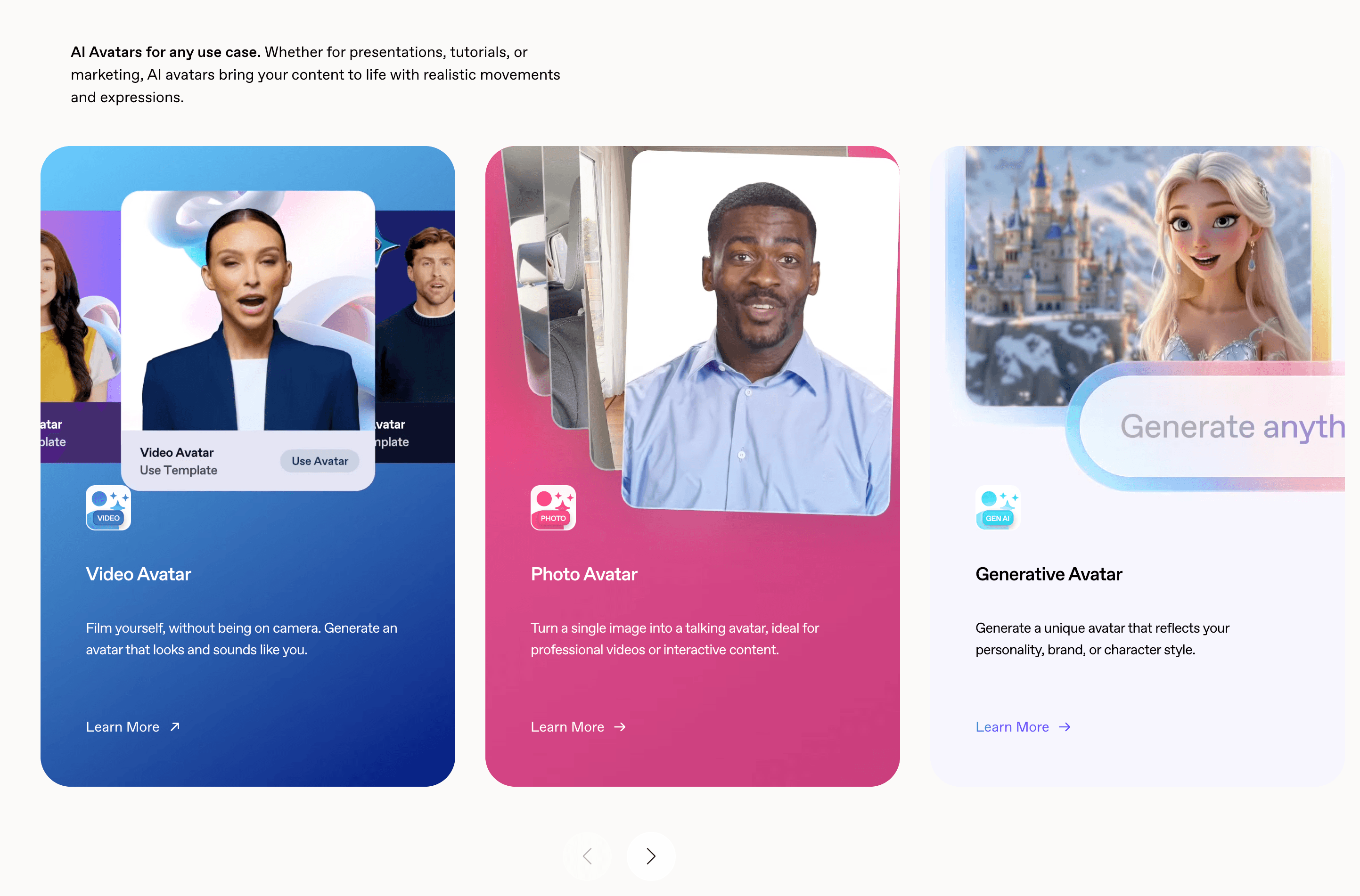Click the Use Avatar button

(319, 461)
